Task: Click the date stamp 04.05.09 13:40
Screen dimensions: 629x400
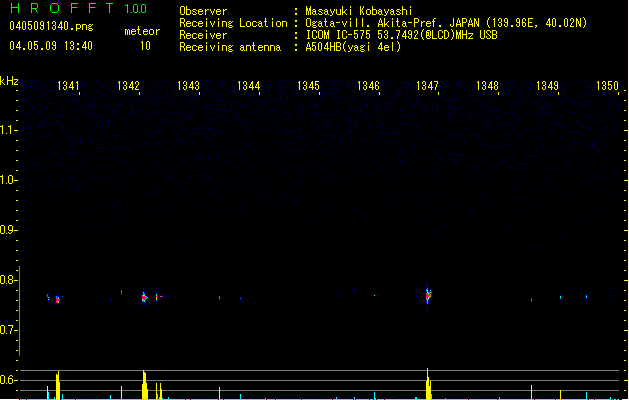Action: click(x=51, y=46)
